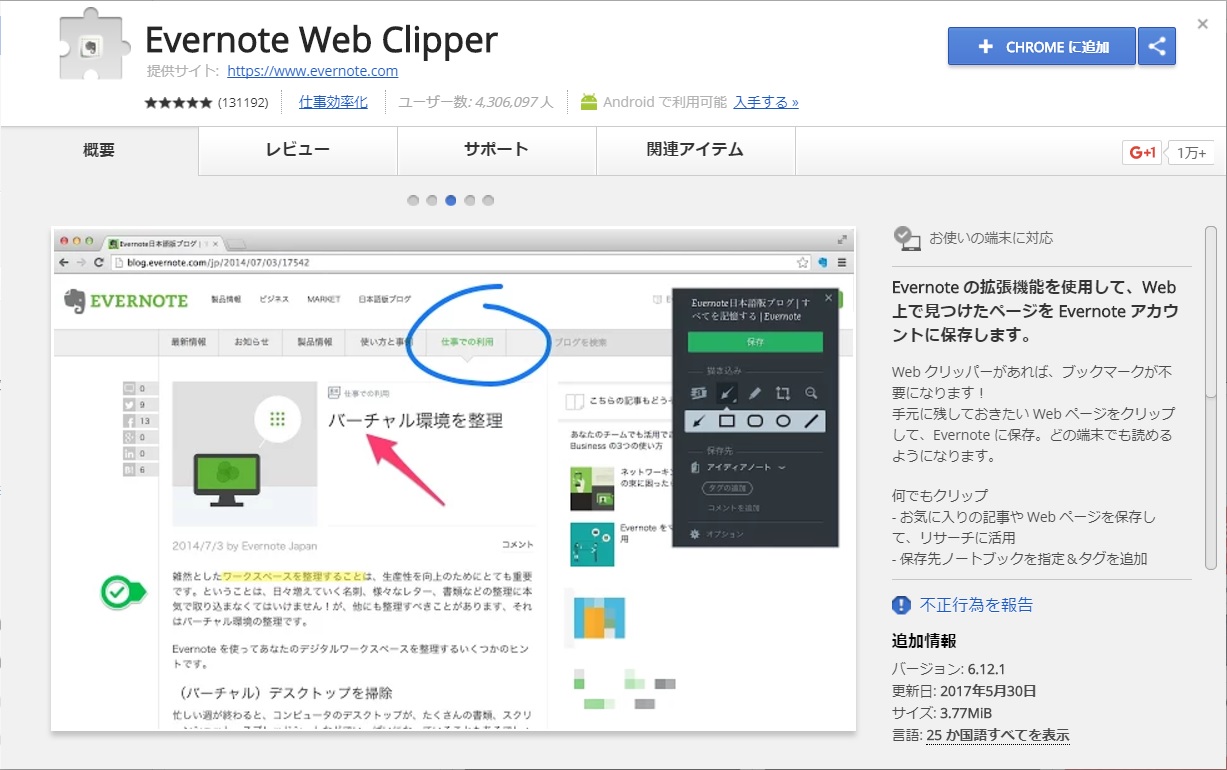
Task: Select the stamp tool in the annotation toolbar
Action: (x=698, y=392)
